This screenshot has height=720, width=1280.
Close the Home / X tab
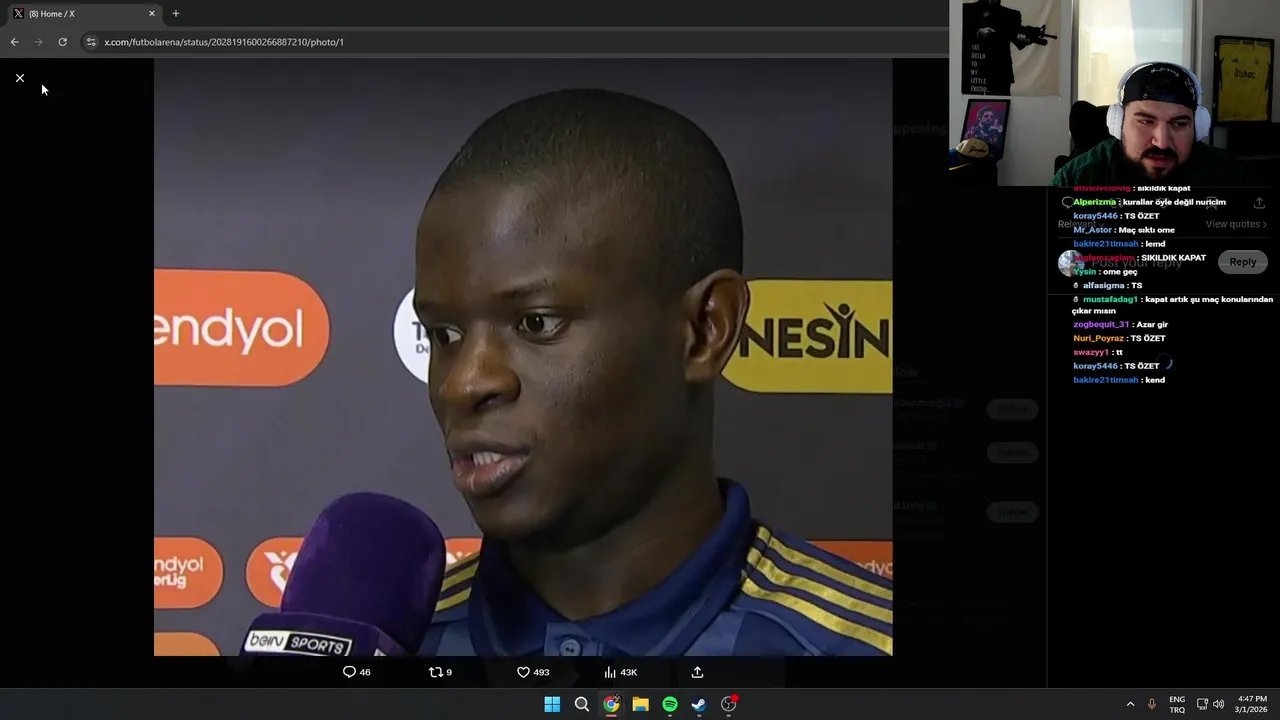(152, 14)
